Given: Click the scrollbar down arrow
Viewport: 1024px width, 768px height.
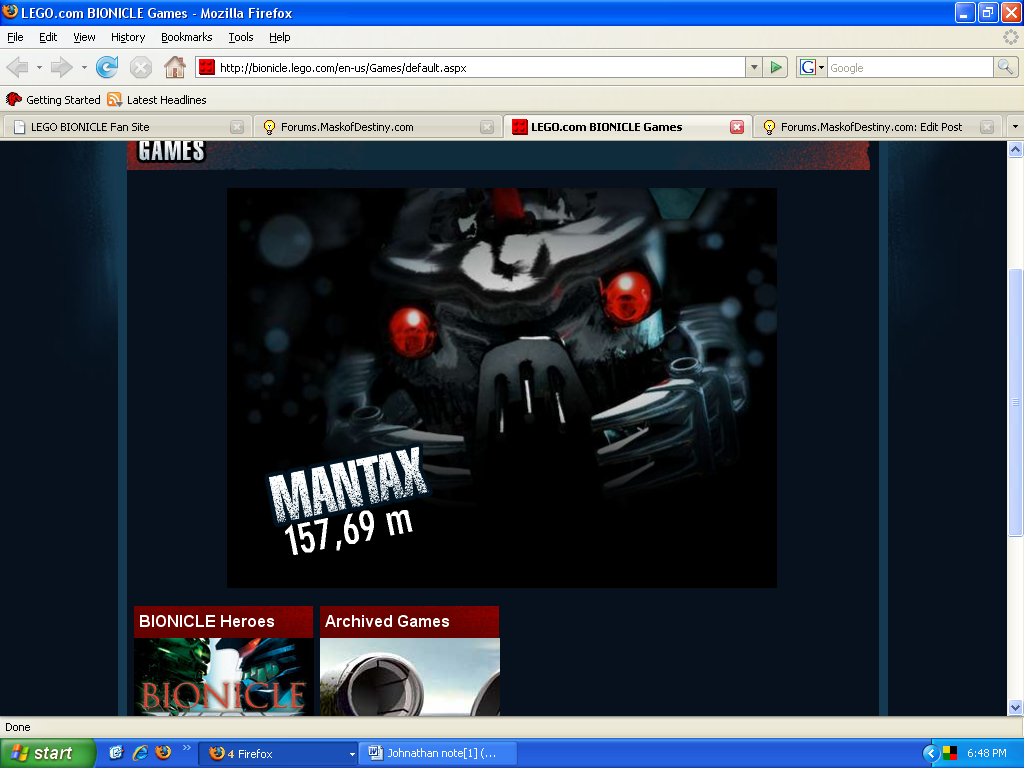Looking at the screenshot, I should pos(1015,707).
